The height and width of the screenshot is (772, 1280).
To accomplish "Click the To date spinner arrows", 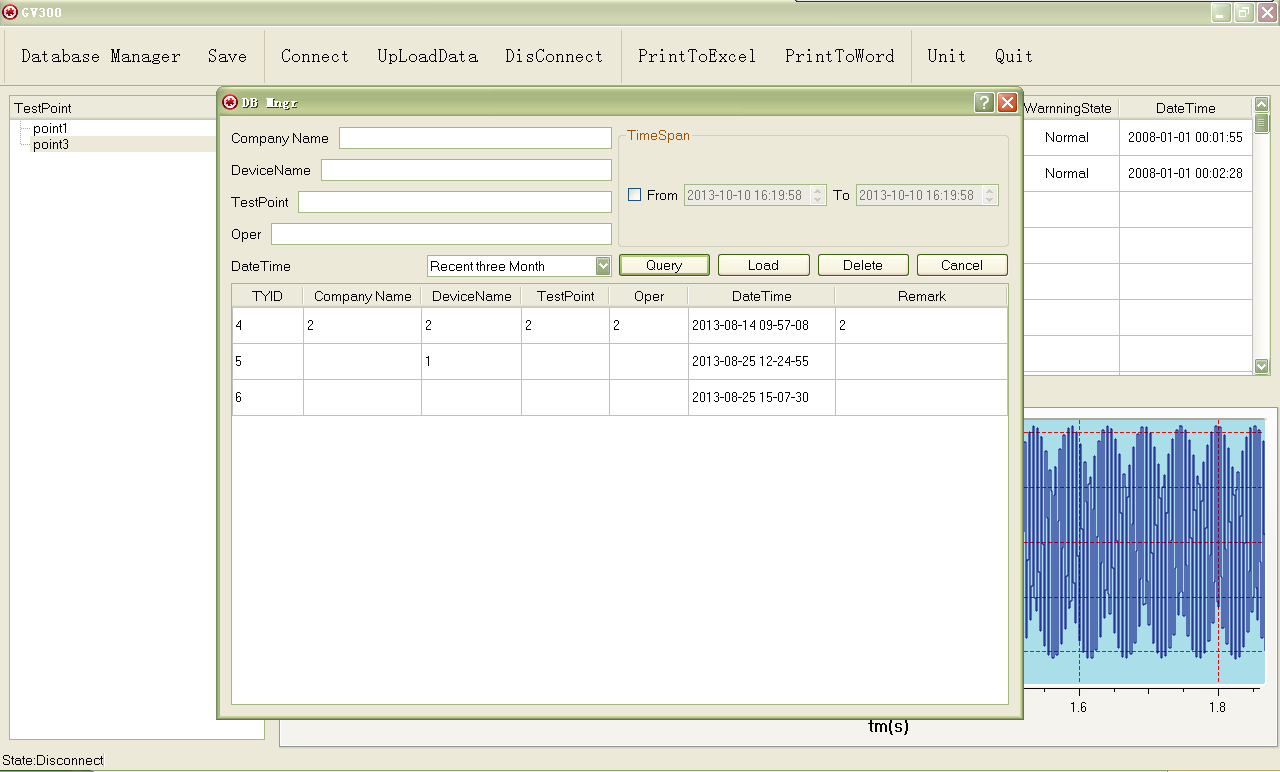I will [990, 195].
